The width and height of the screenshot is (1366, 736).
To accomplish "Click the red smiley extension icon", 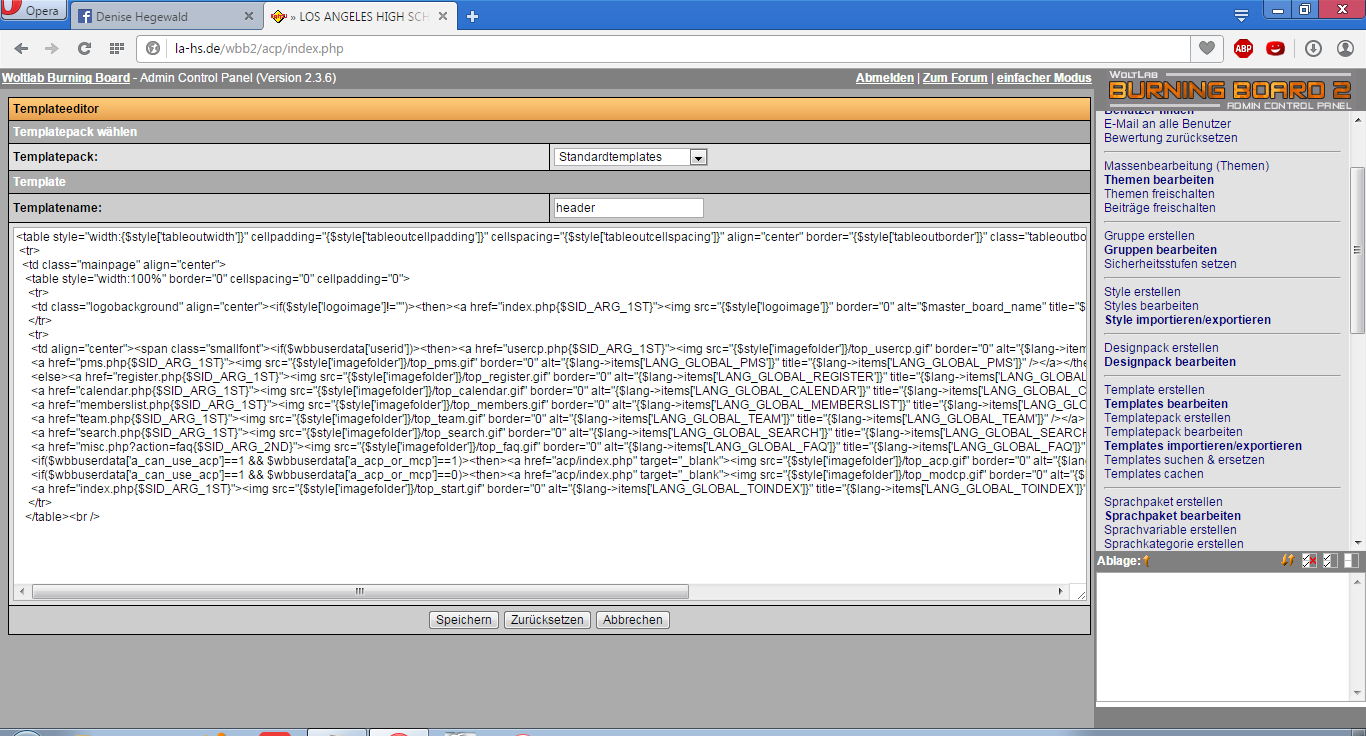I will tap(1275, 48).
